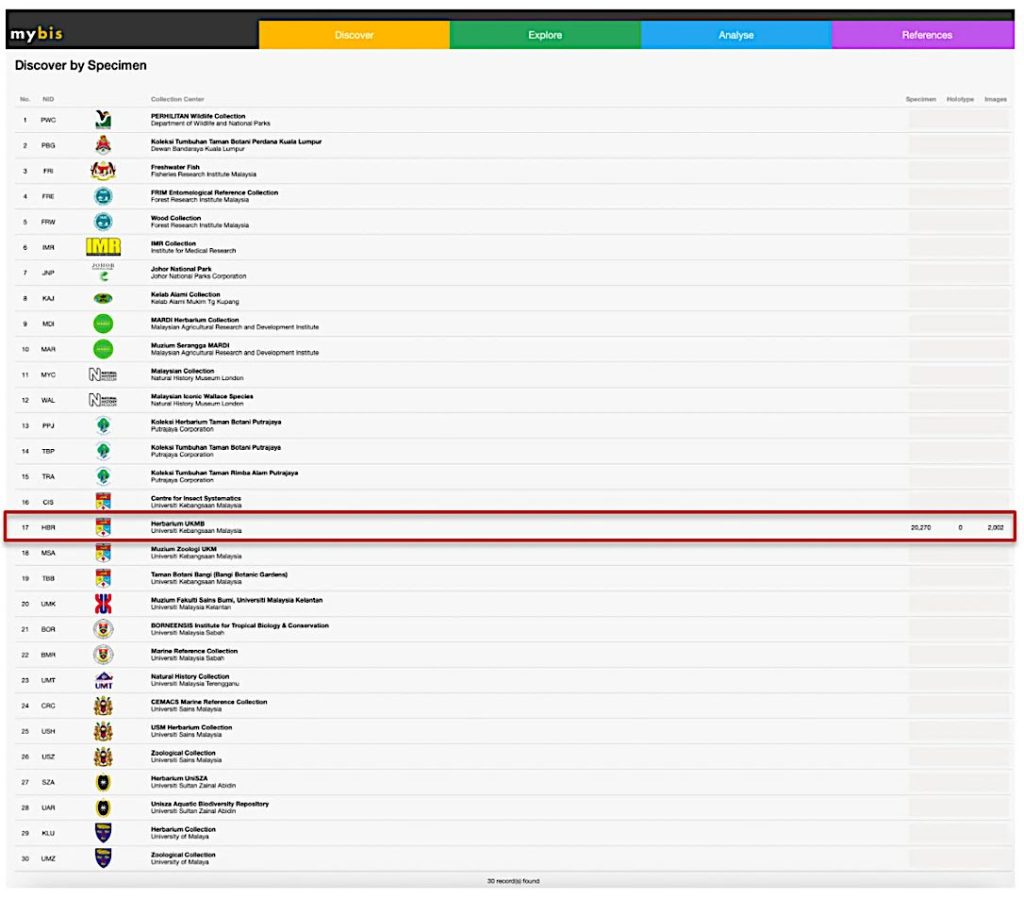
Task: Click the Taman Rimba Alam Putrajaya logo
Action: pyautogui.click(x=103, y=477)
